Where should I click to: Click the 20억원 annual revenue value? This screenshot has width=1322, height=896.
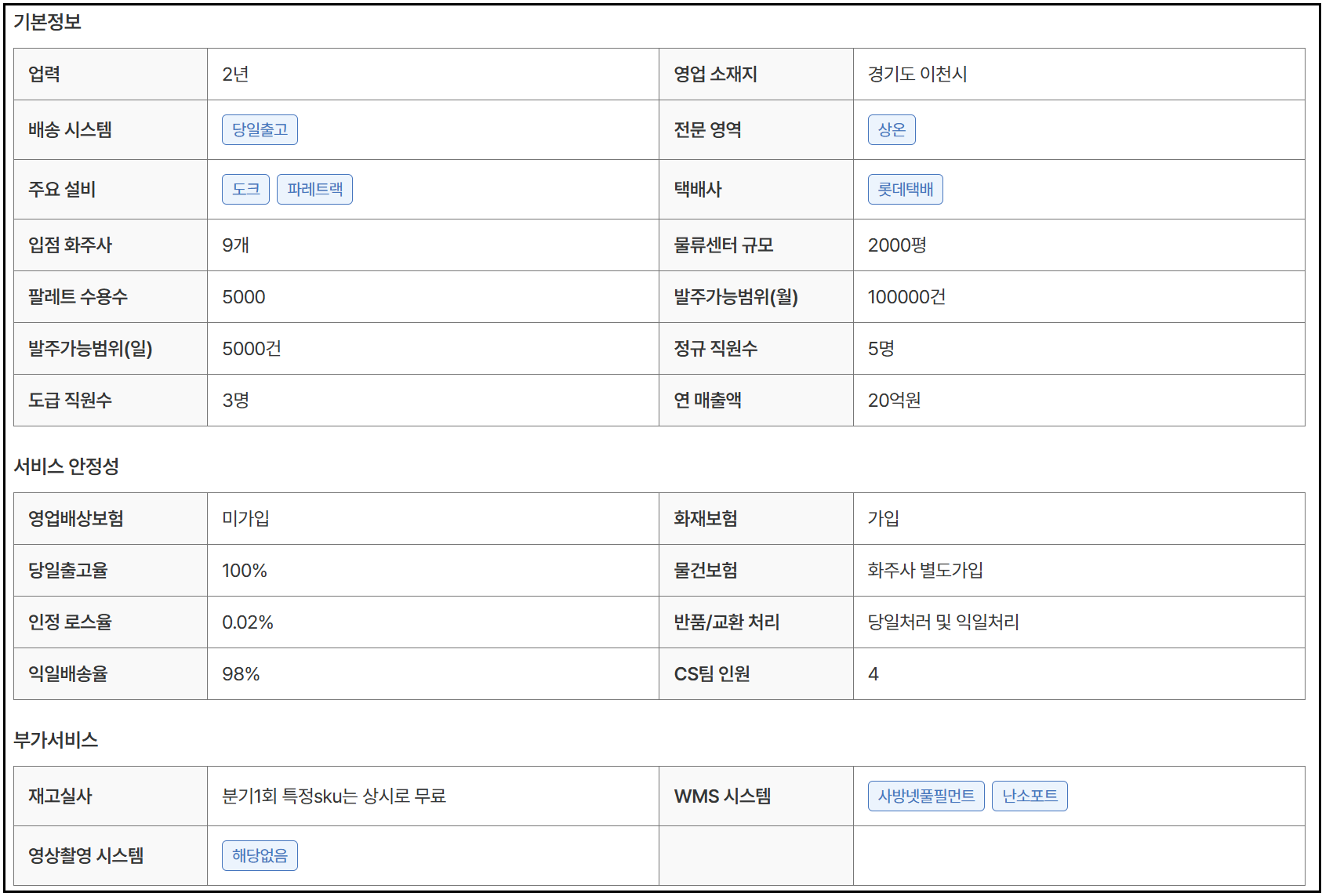(x=894, y=401)
